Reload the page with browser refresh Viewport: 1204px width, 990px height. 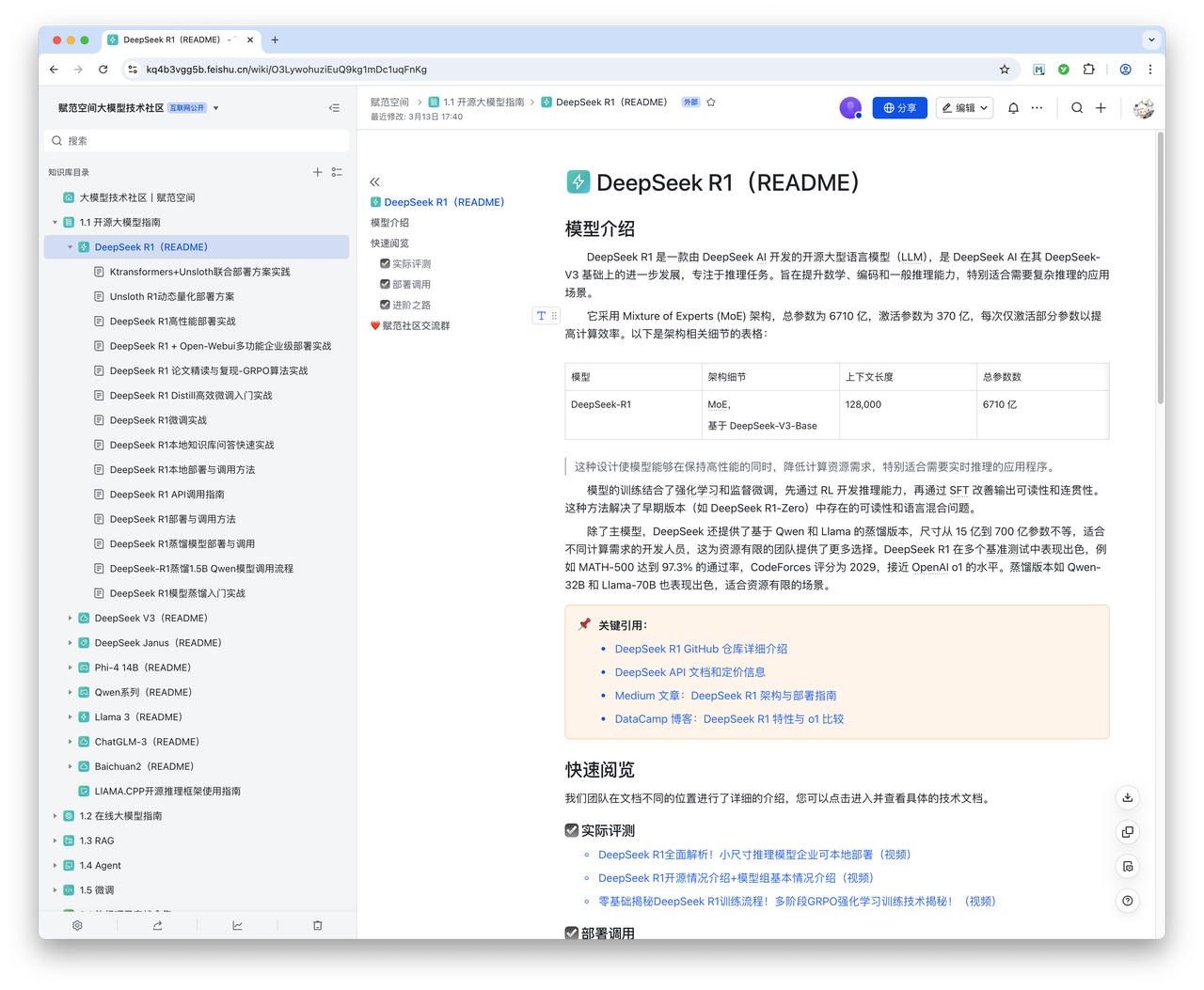click(x=103, y=70)
